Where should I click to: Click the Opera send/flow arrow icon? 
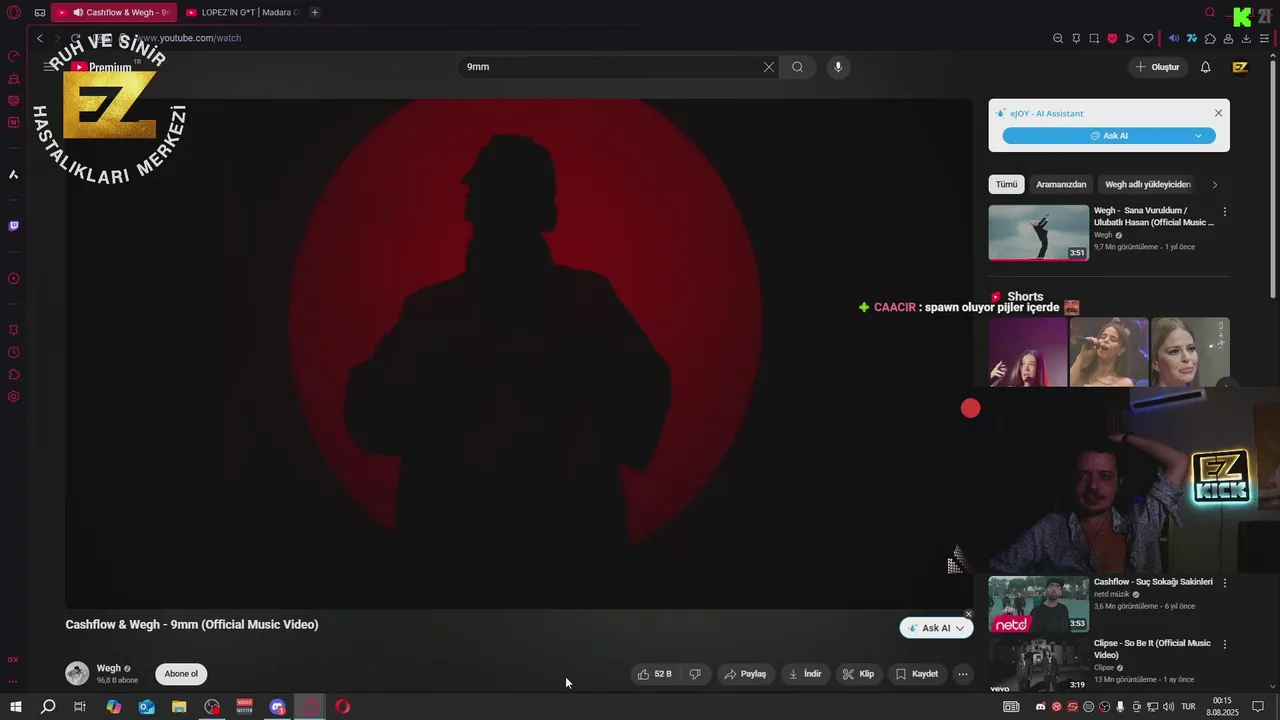point(1130,38)
